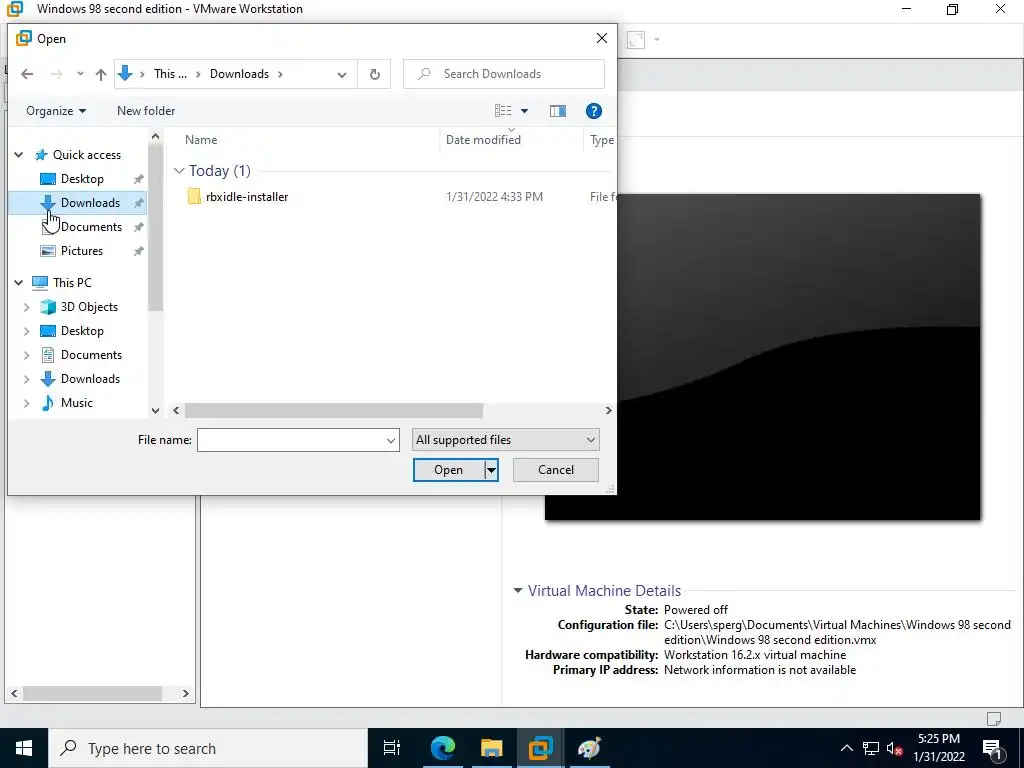Expand the address bar path history dropdown
The image size is (1024, 768).
342,74
